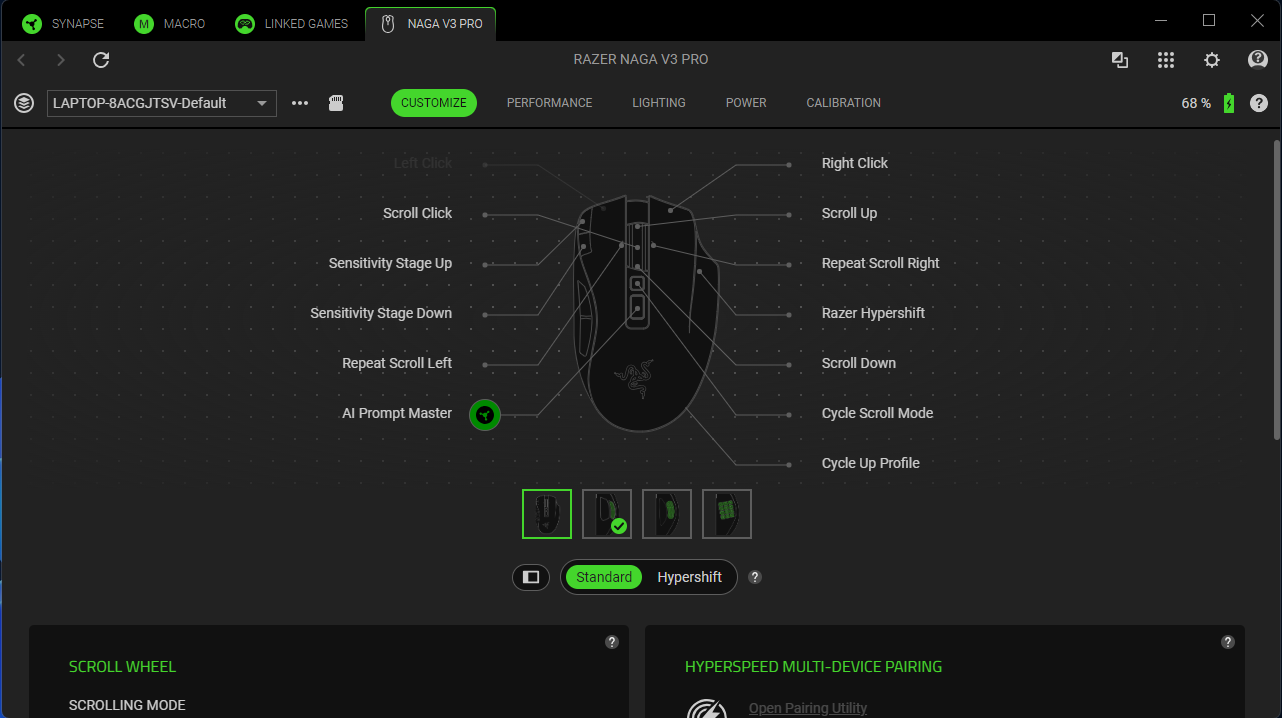Viewport: 1282px width, 718px height.
Task: Open the POWER section
Action: (x=746, y=103)
